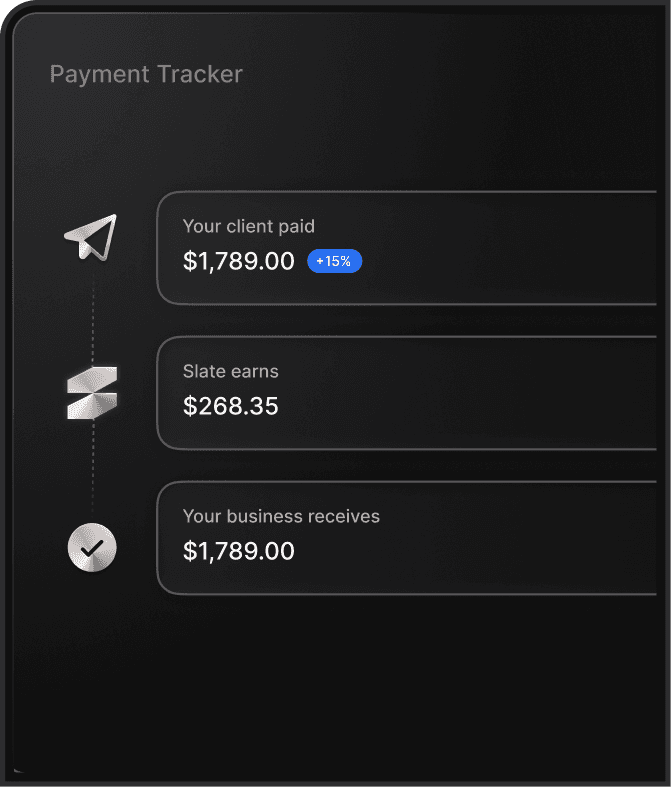
Task: Click the blue +15% badge
Action: click(334, 262)
